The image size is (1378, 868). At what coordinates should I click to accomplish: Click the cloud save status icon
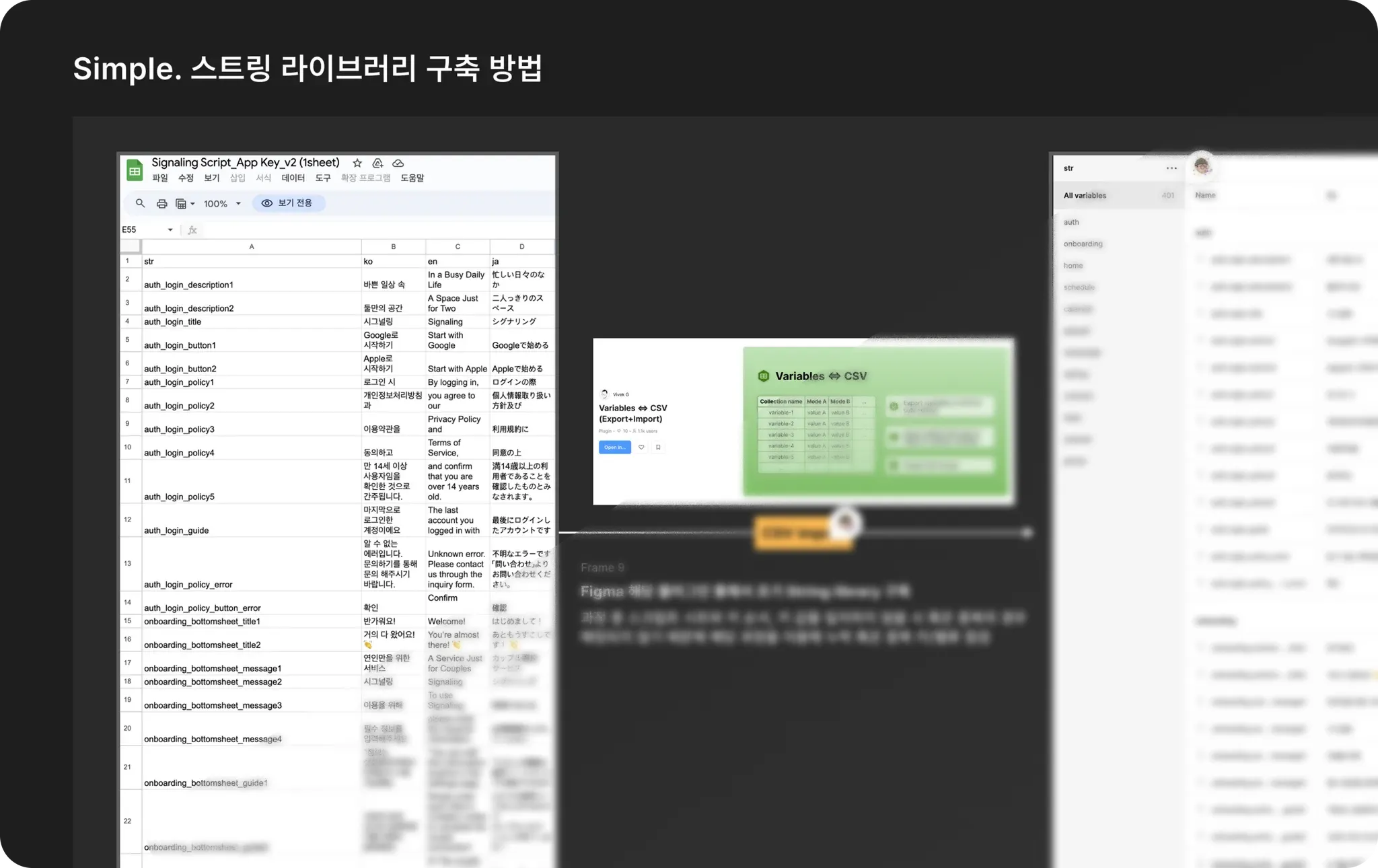click(x=398, y=164)
